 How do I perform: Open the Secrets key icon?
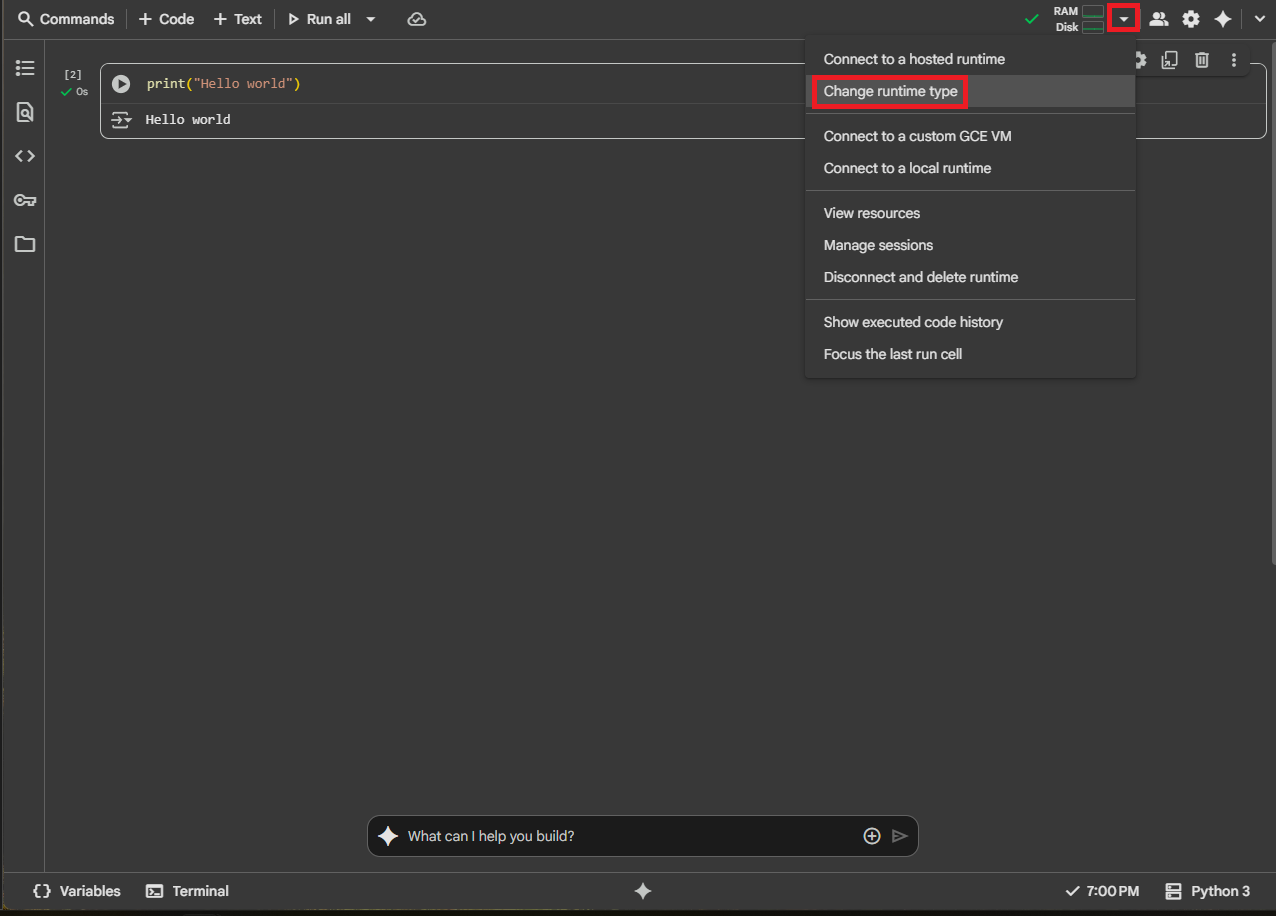click(25, 200)
